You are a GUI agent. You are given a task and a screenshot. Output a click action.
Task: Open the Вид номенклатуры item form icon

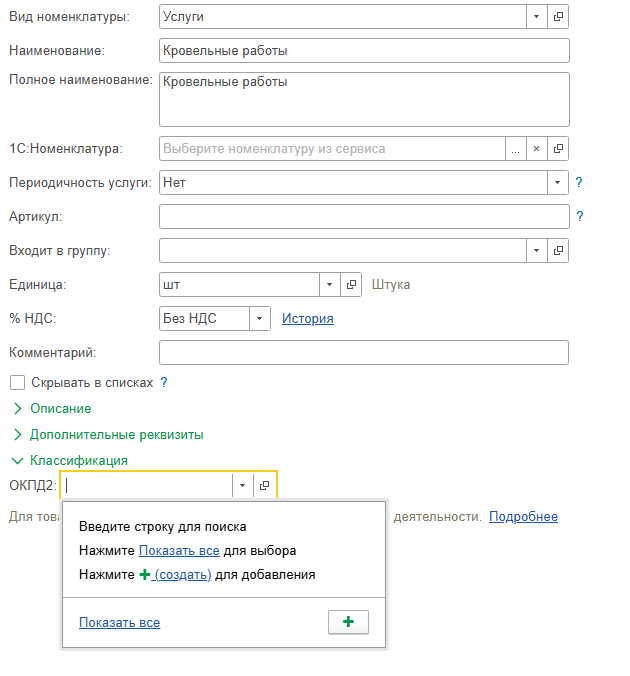click(x=559, y=17)
